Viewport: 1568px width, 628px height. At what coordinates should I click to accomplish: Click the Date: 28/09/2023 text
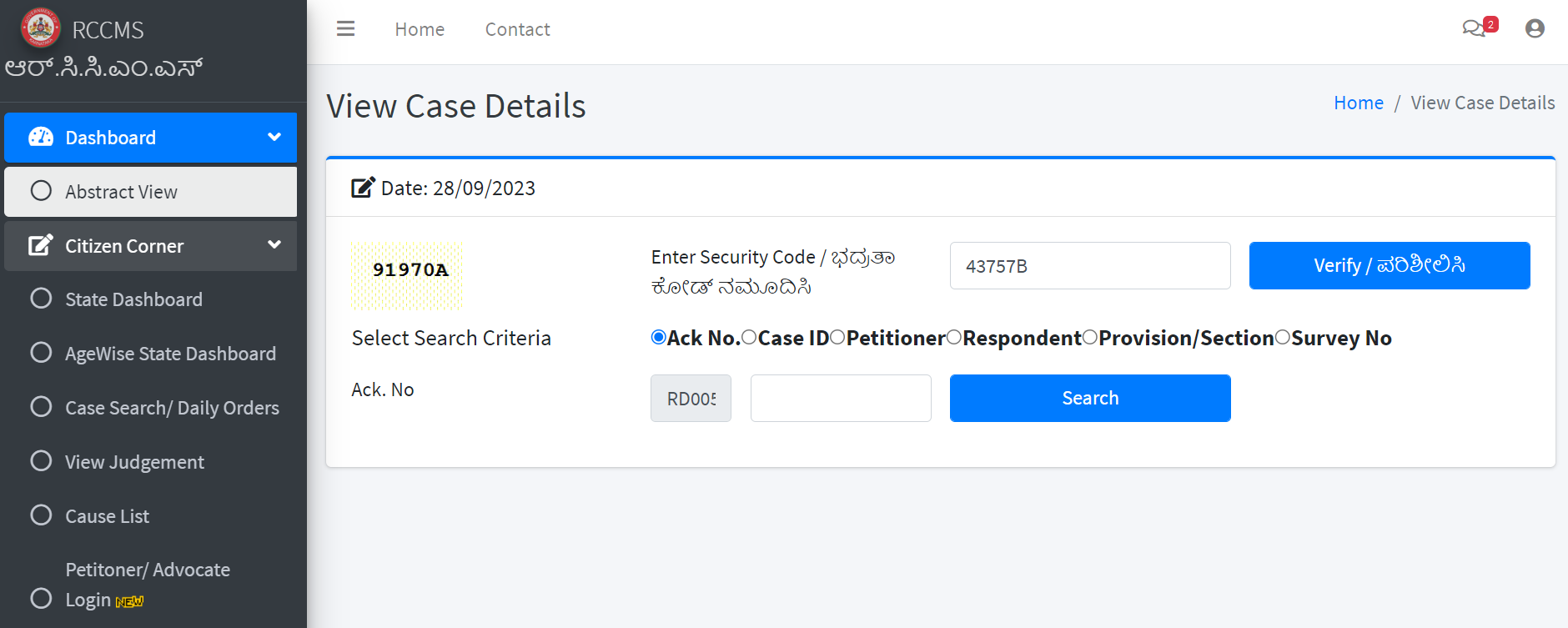click(x=458, y=188)
